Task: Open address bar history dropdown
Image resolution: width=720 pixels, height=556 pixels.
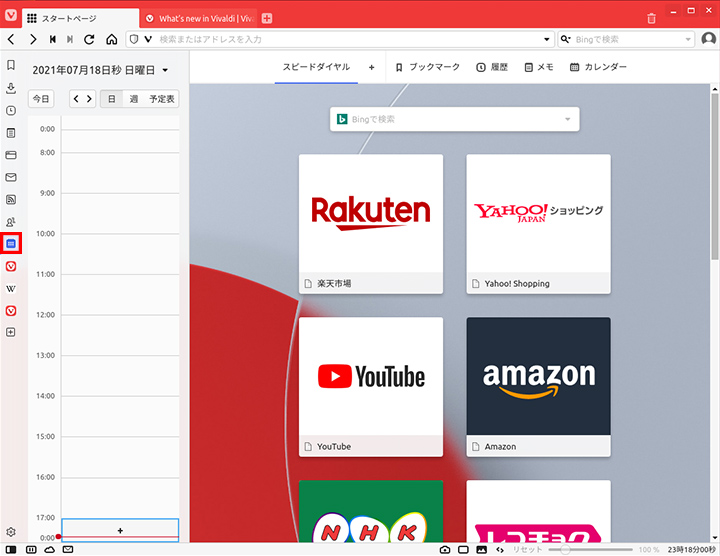Action: coord(546,39)
